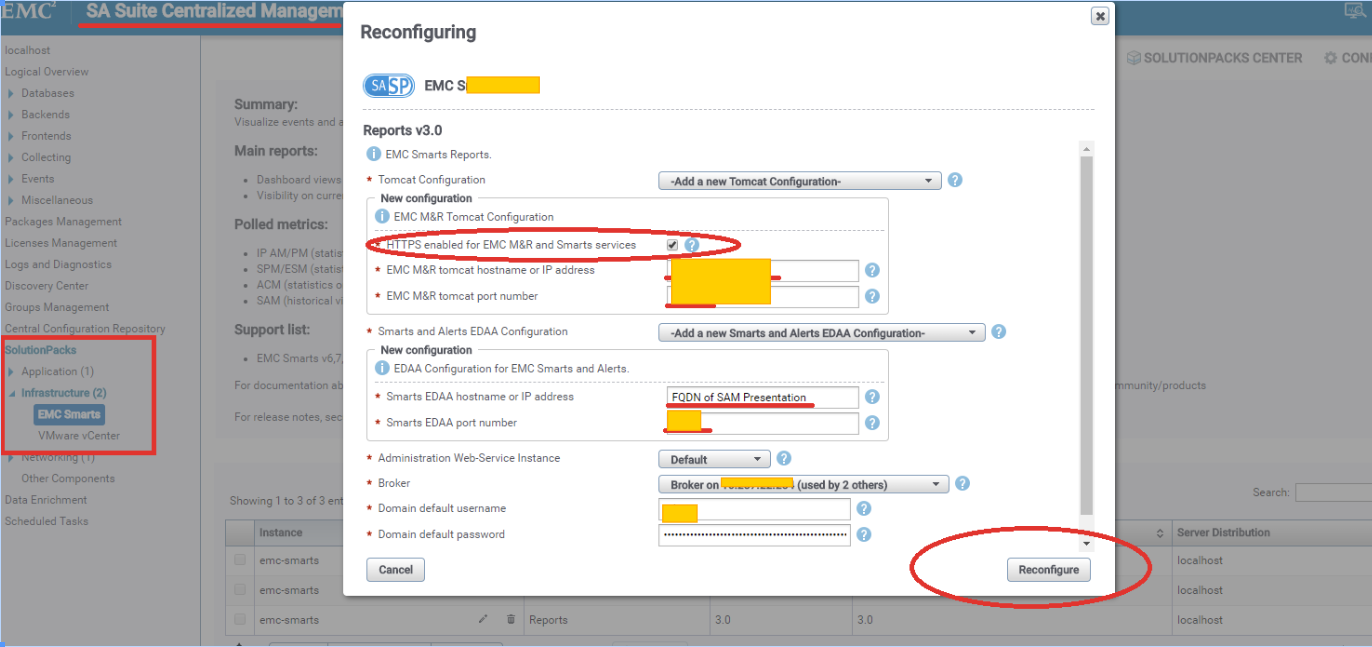
Task: Click help icon next to HTTPS enabled checkbox
Action: coord(691,245)
